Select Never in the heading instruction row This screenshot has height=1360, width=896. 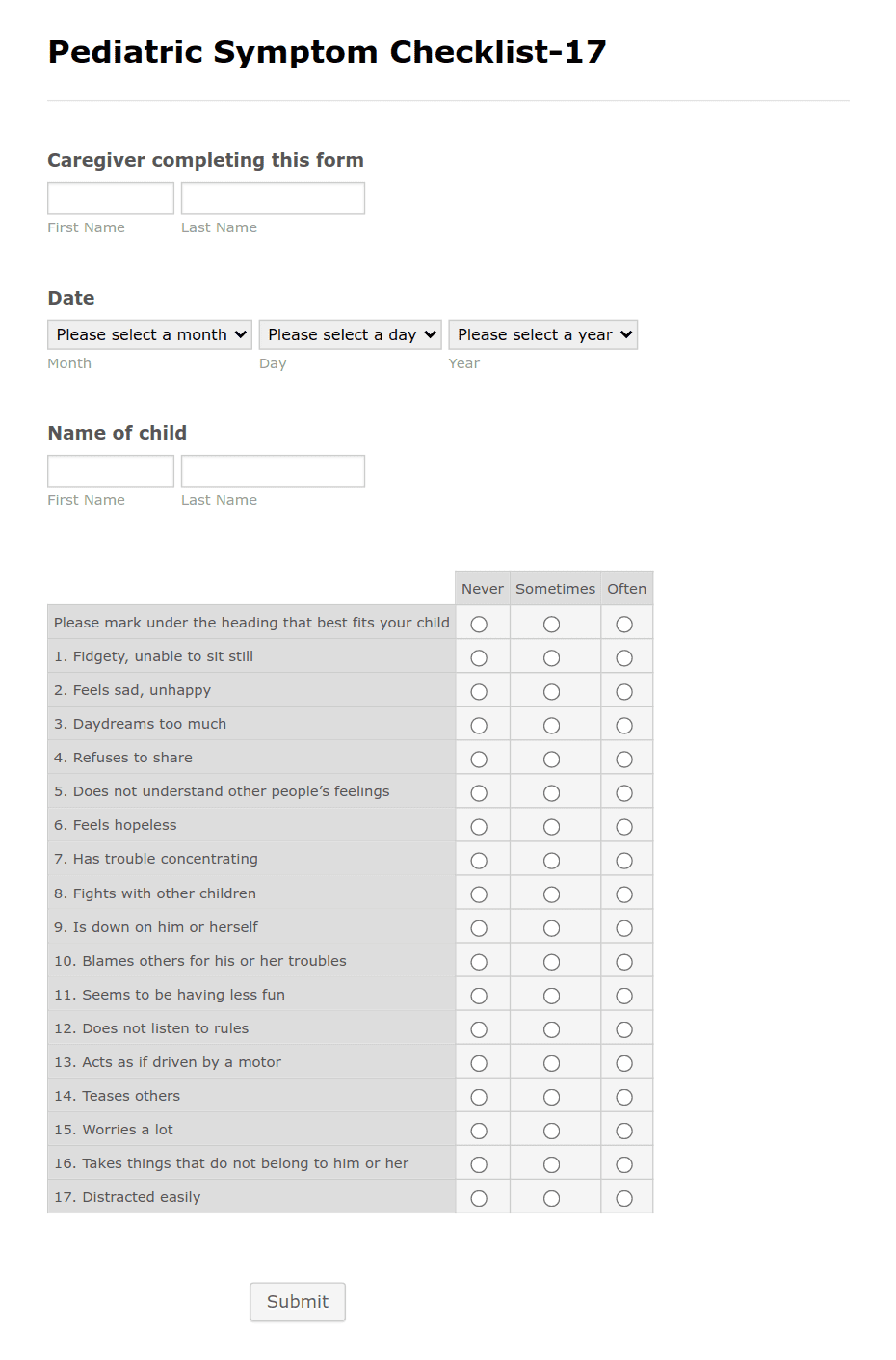point(479,623)
